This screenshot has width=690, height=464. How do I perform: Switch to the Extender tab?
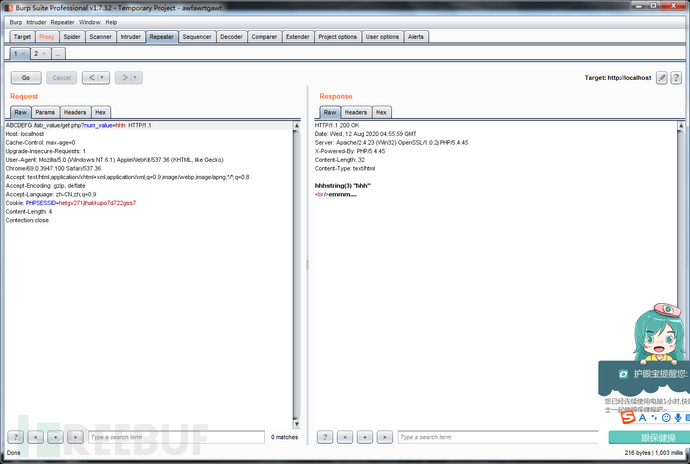coord(297,37)
